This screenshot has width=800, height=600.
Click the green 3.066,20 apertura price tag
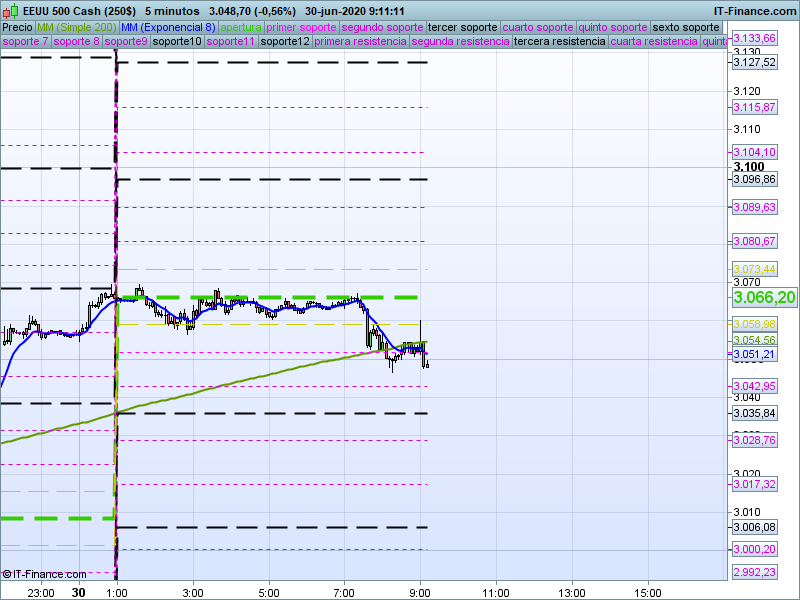[x=764, y=297]
